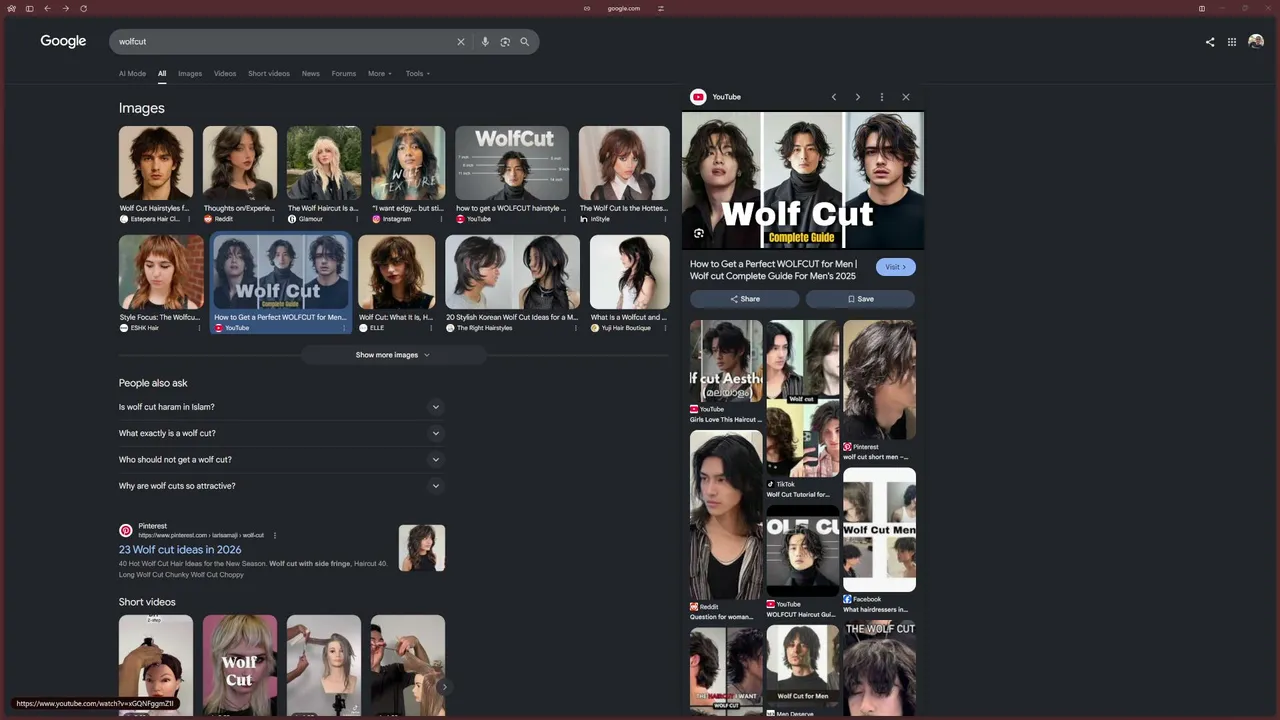Open the preview panel three-dot menu
Image resolution: width=1280 pixels, height=720 pixels.
[881, 97]
